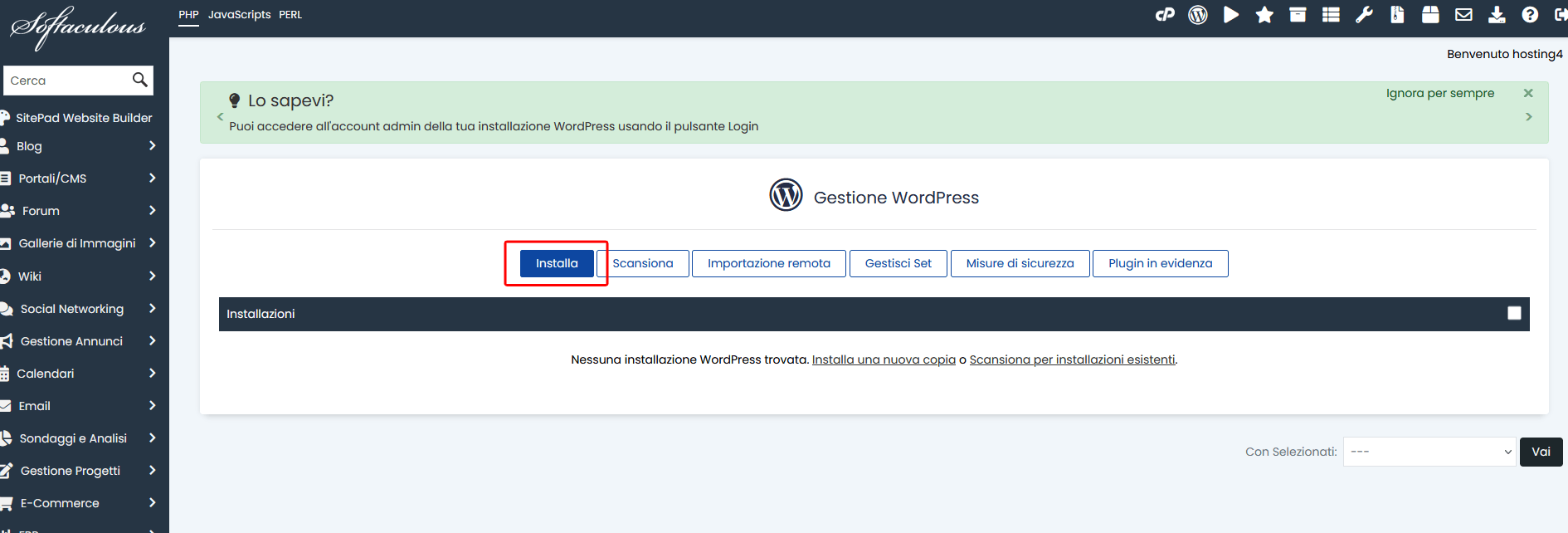Open the wrench settings icon
This screenshot has height=533, width=1568.
[x=1364, y=14]
